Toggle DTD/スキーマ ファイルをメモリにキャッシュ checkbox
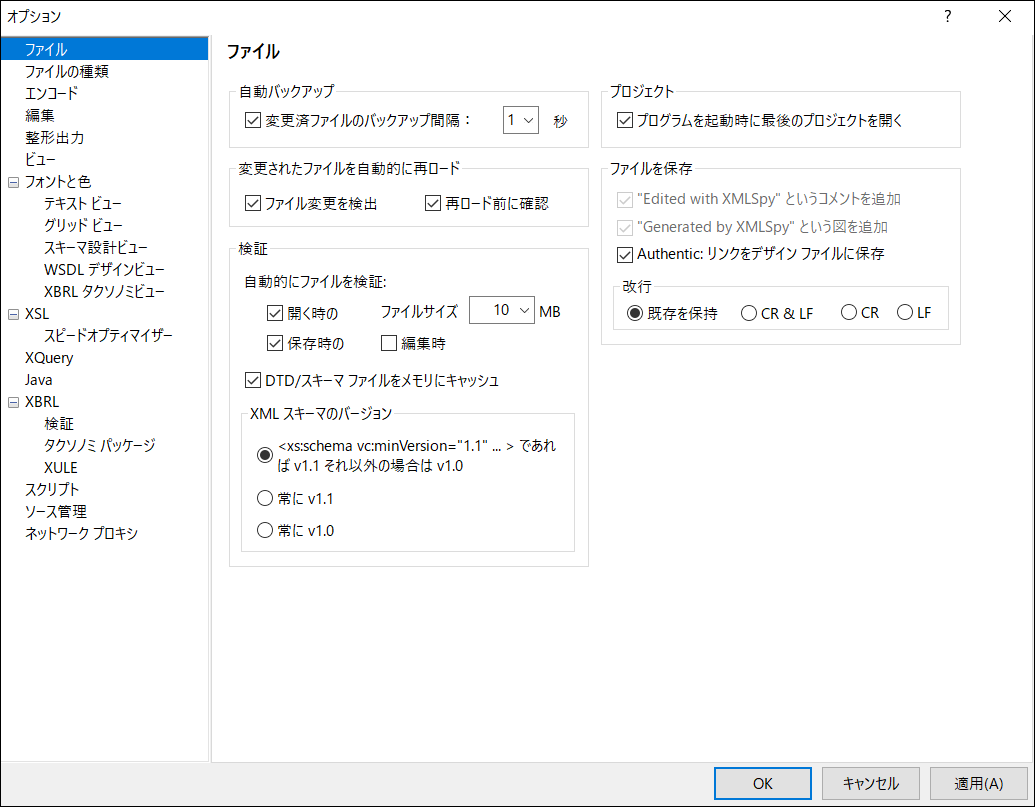The image size is (1035, 807). point(252,380)
